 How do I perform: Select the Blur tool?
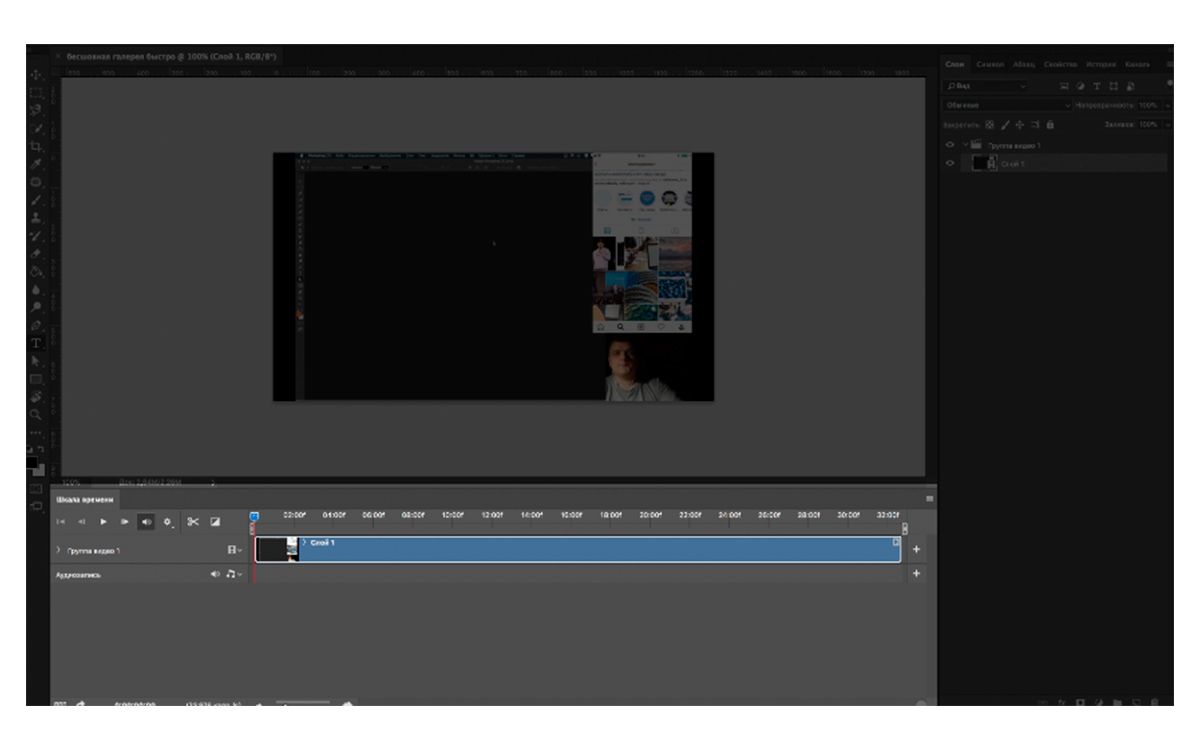click(37, 289)
